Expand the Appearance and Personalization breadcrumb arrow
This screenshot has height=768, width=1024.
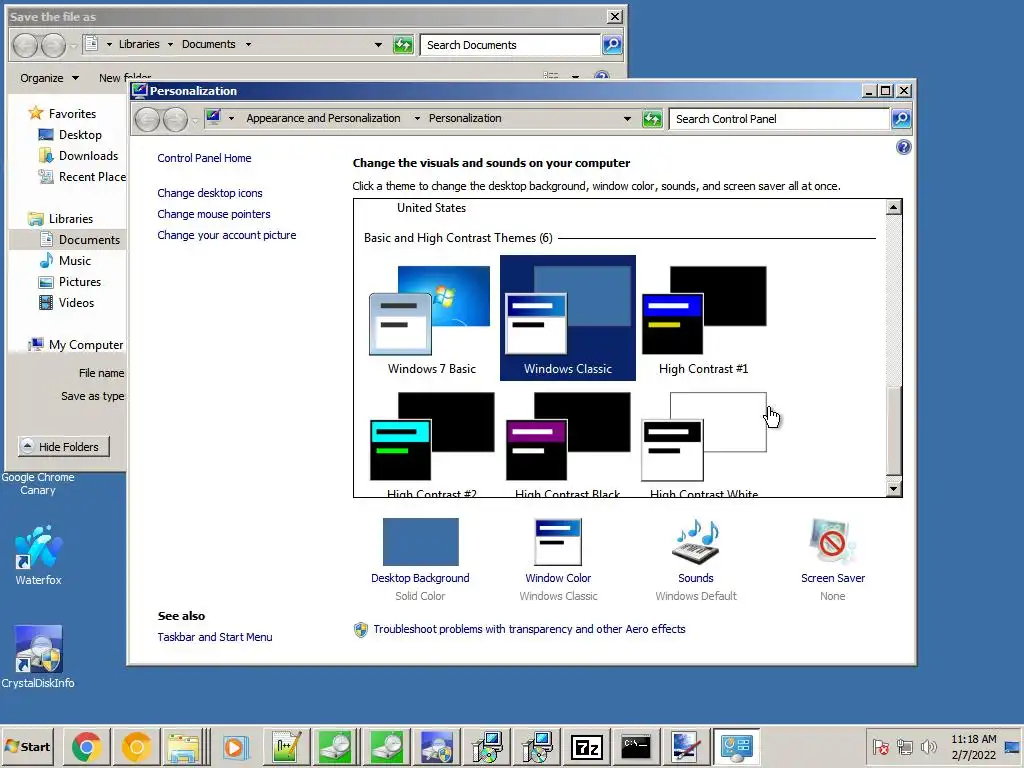(417, 118)
